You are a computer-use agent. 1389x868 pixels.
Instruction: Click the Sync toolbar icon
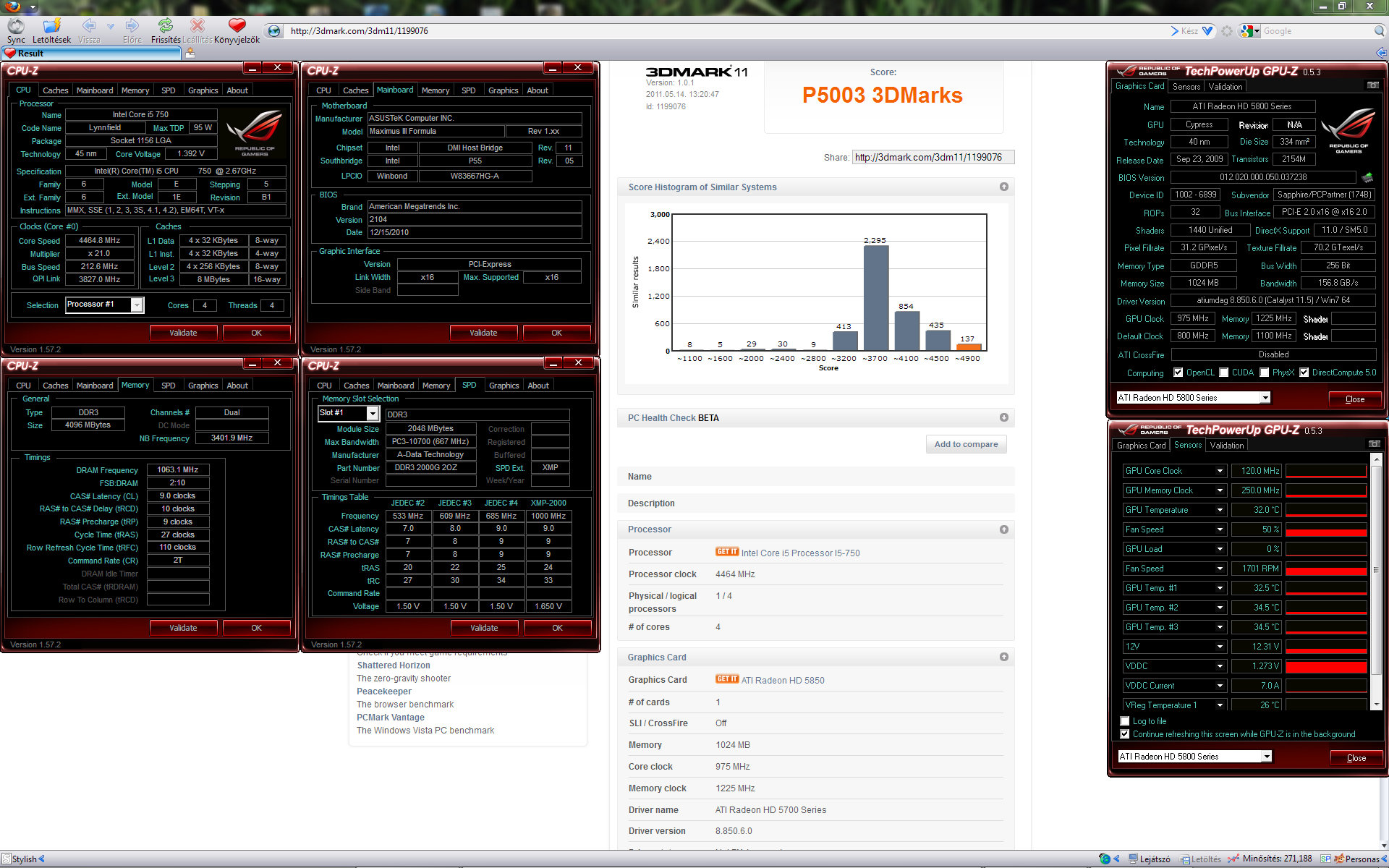[16, 27]
